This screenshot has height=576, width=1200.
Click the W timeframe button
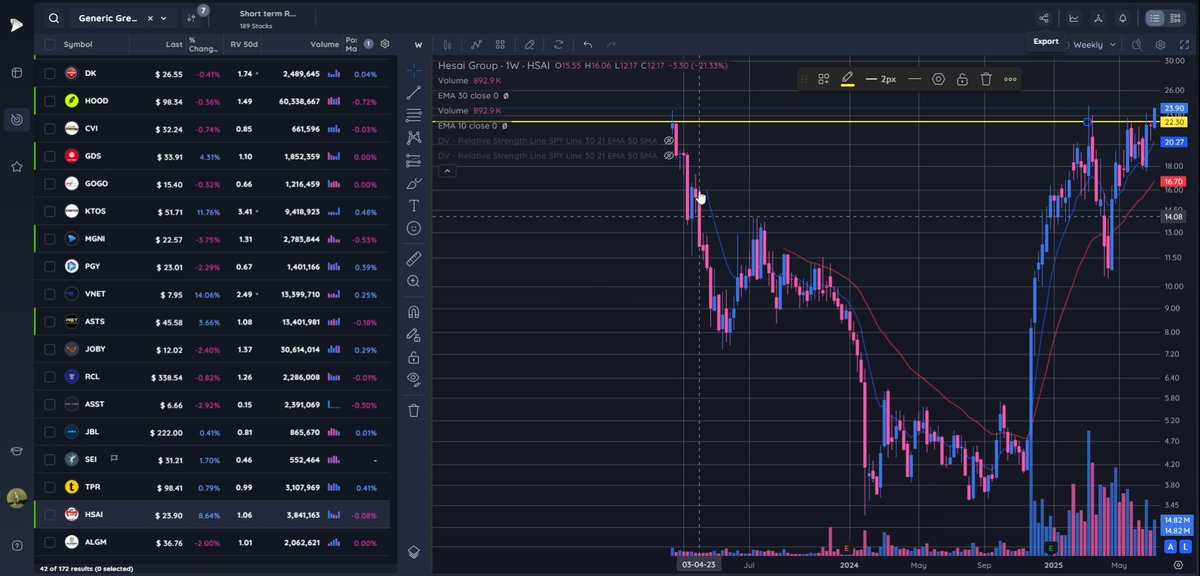tap(418, 44)
